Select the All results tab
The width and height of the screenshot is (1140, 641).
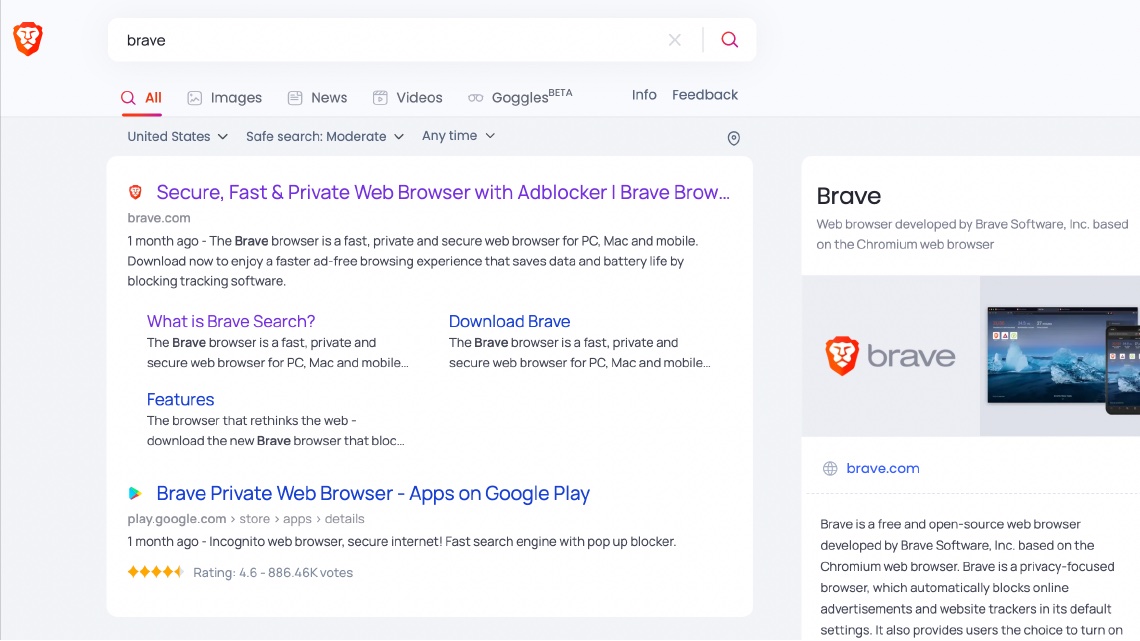141,97
